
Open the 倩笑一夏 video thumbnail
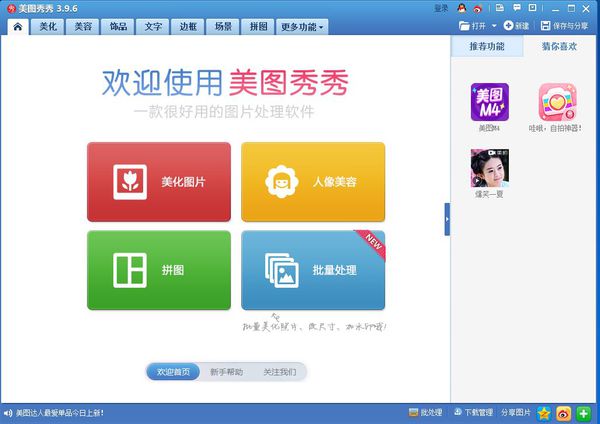pos(490,168)
